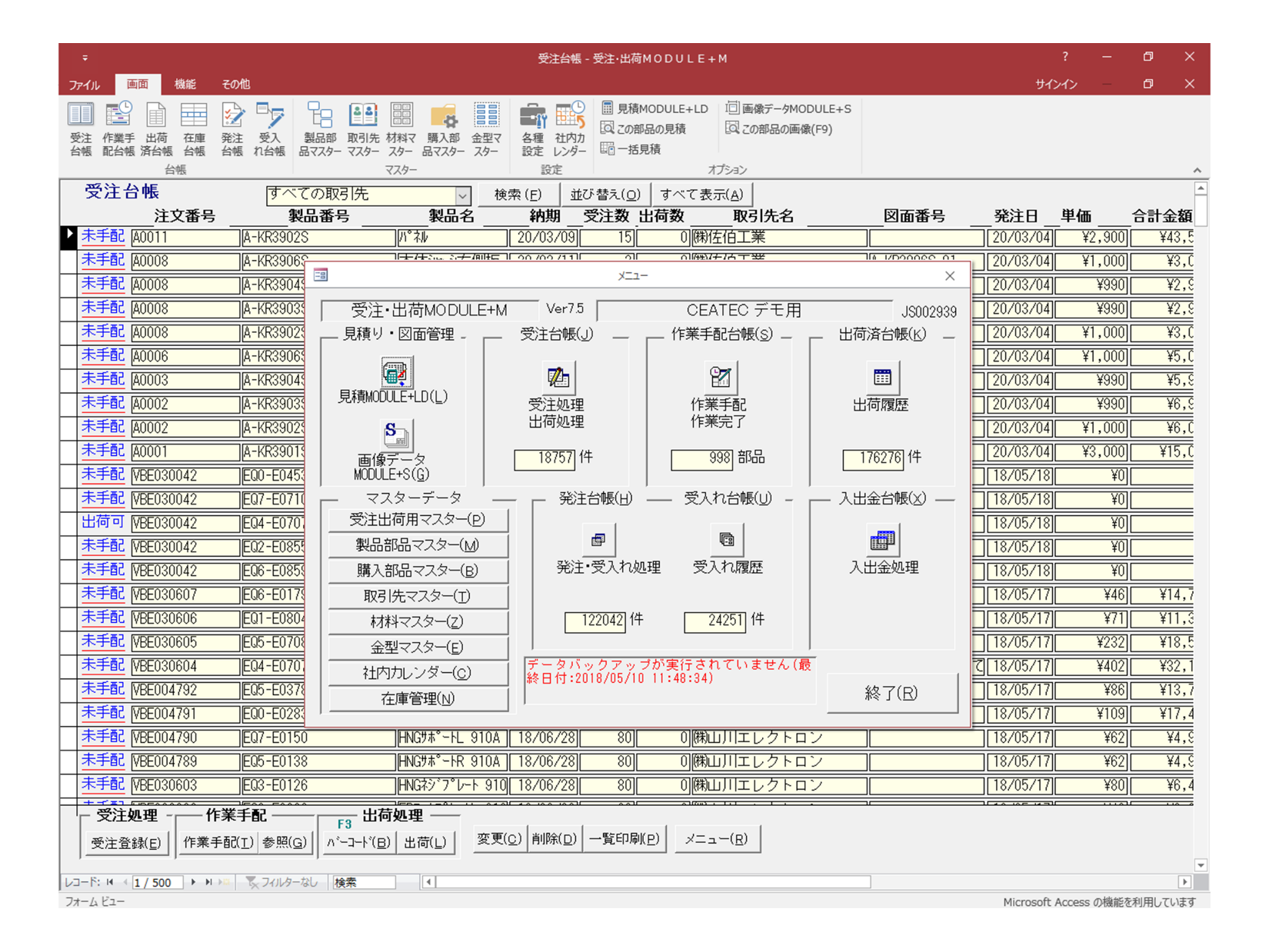Open 入出金処理 icon in menu dialog

click(x=881, y=540)
